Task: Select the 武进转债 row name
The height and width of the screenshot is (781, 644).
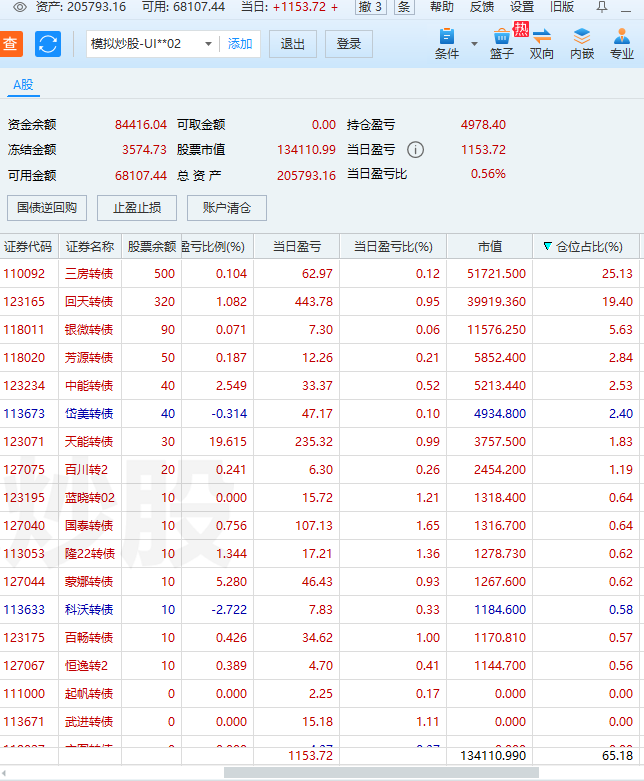Action: pyautogui.click(x=89, y=721)
